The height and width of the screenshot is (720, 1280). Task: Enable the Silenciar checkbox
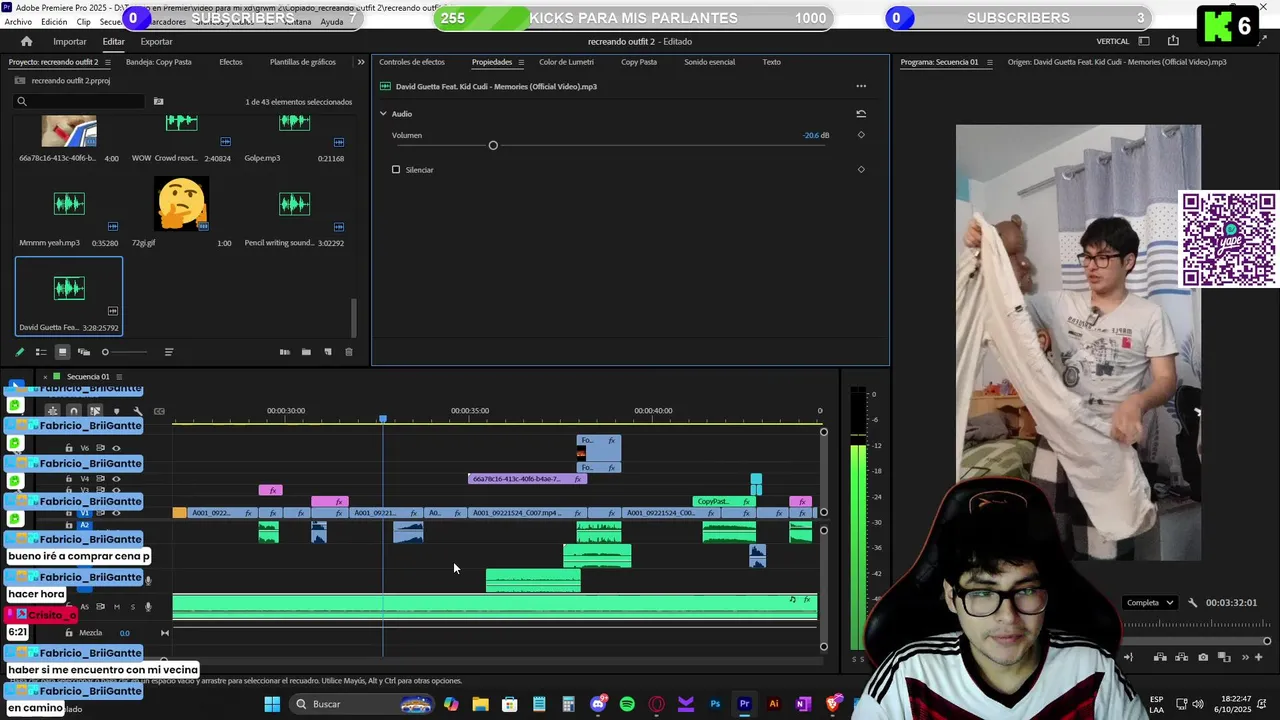(x=396, y=170)
